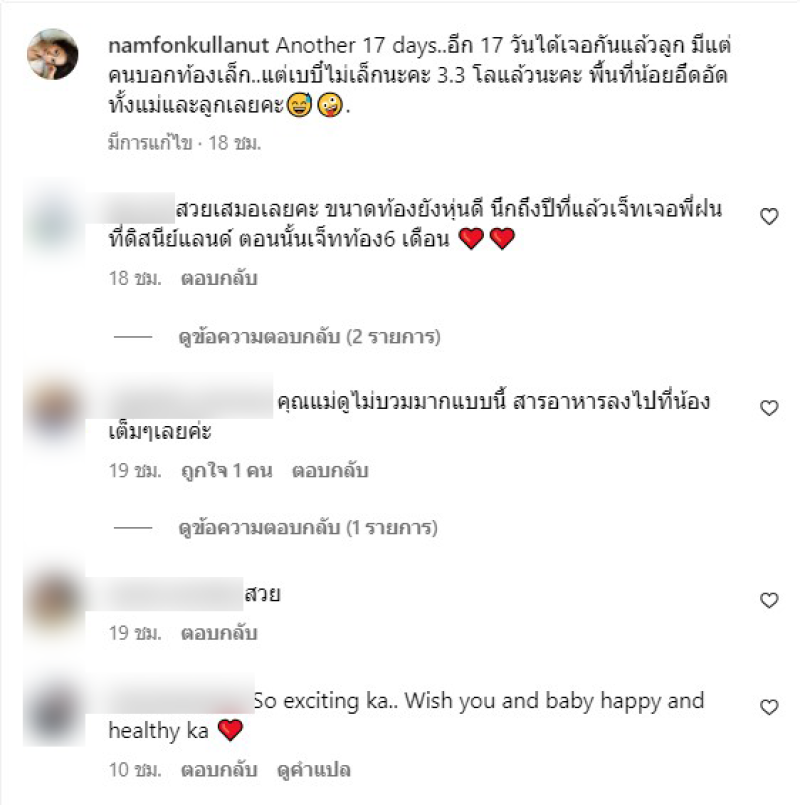Reply to the 'สวย' comment

pyautogui.click(x=219, y=633)
